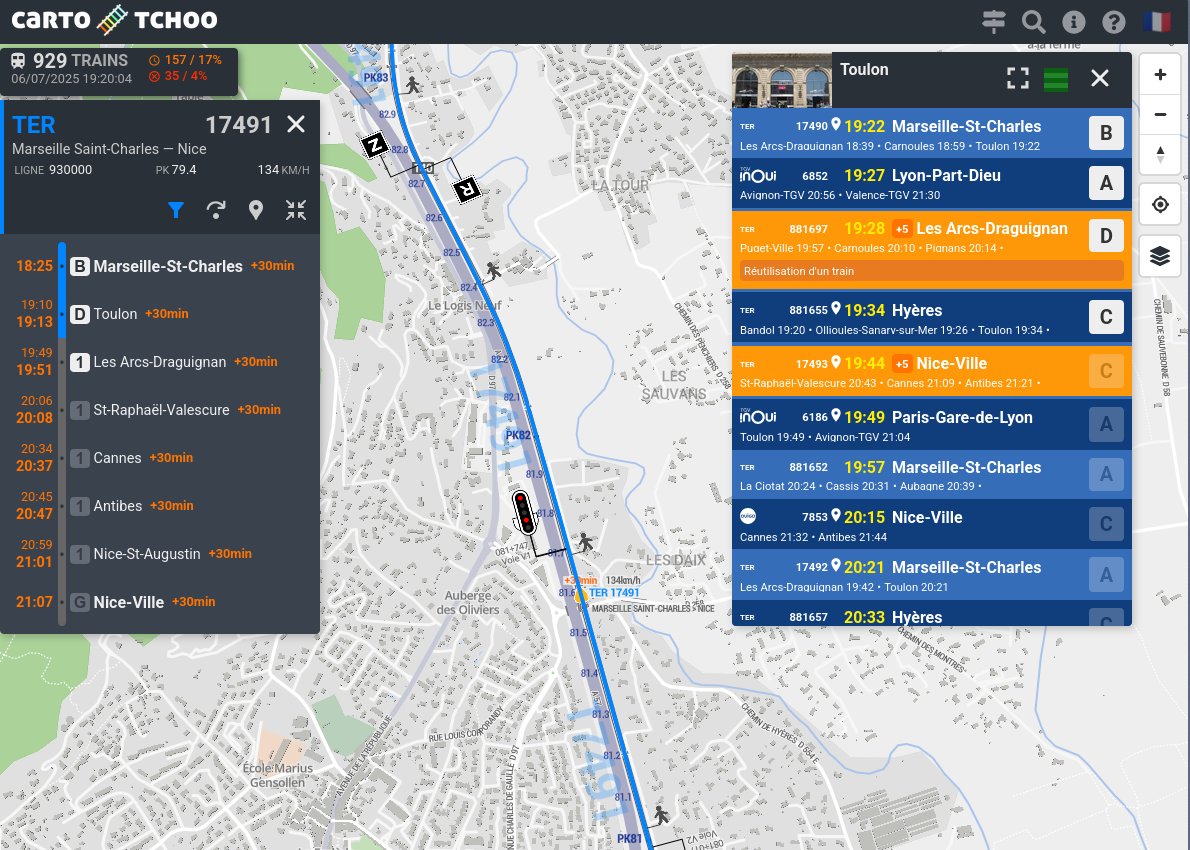1190x850 pixels.
Task: Open inOui 6852 to Lyon-Part-Dieu
Action: coord(931,183)
